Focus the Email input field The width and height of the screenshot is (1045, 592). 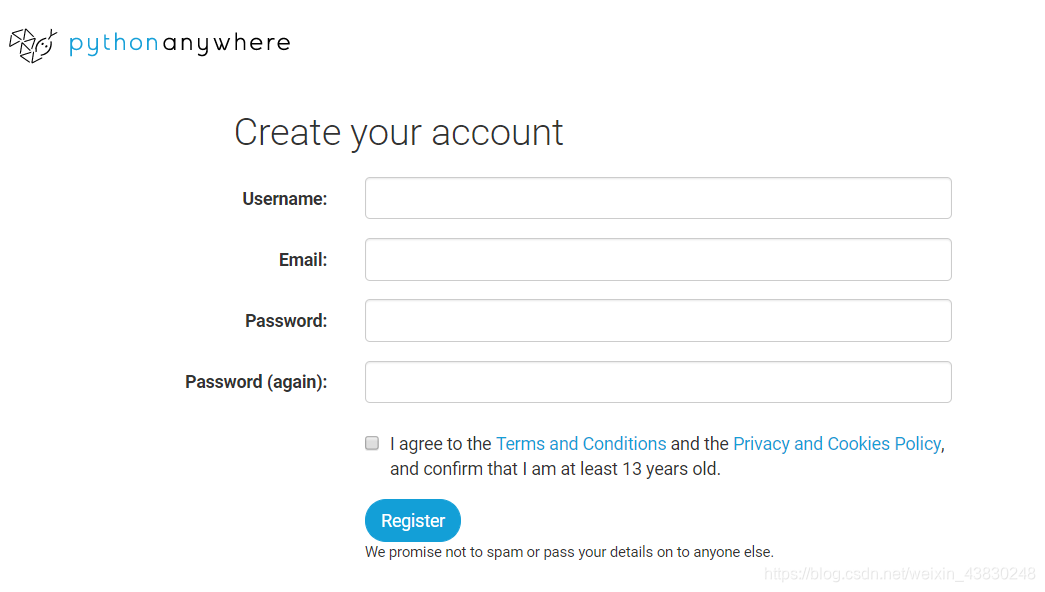click(x=658, y=259)
